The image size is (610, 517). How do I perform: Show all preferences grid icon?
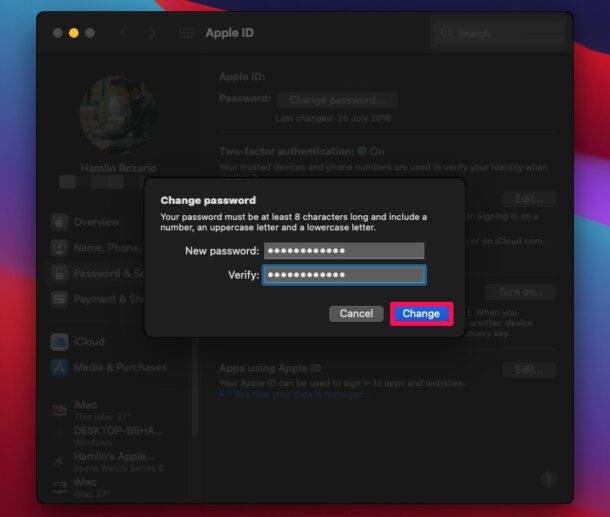tap(185, 33)
